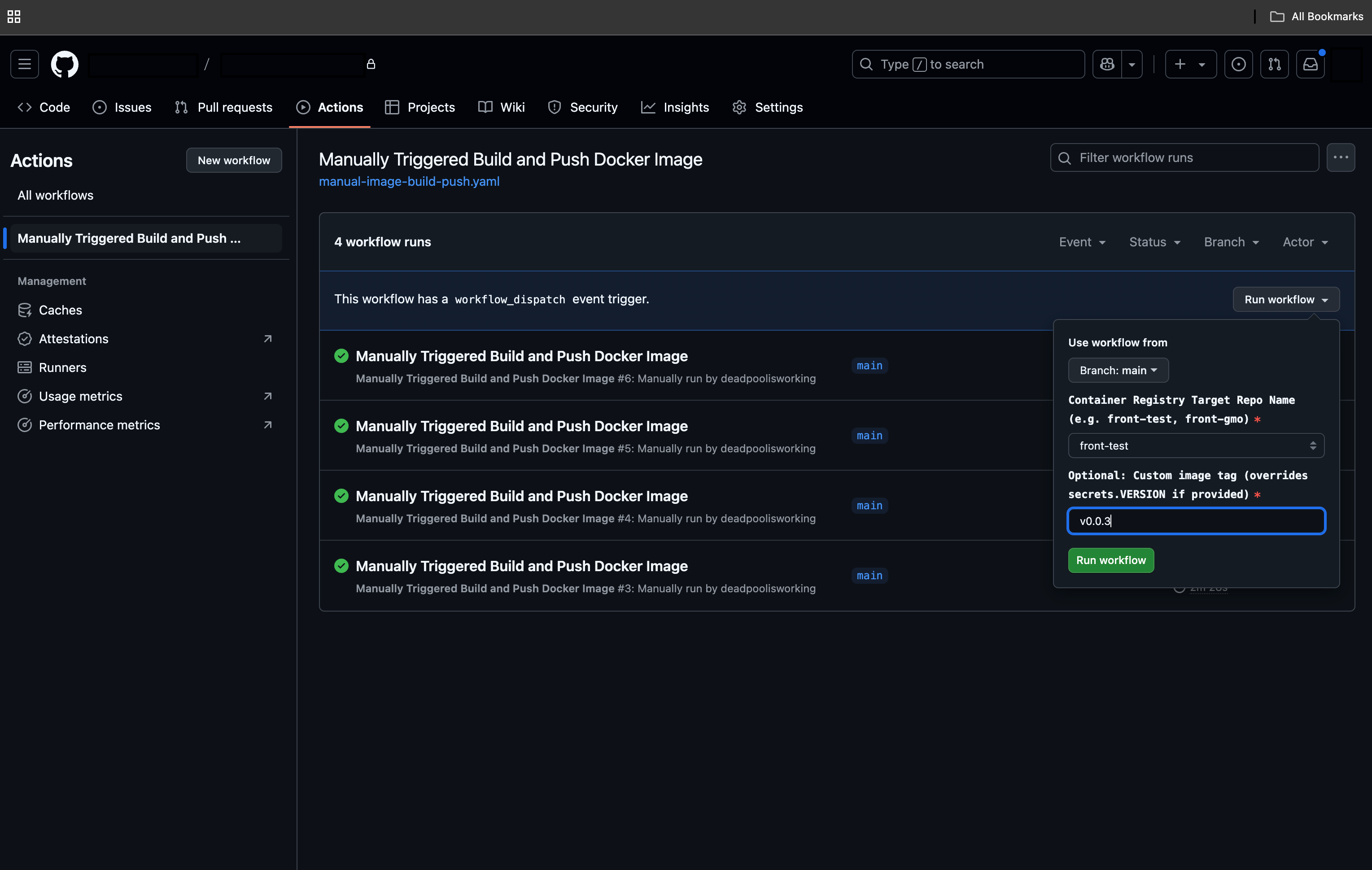Open workflow run #3 title link
The width and height of the screenshot is (1372, 870).
pyautogui.click(x=521, y=566)
